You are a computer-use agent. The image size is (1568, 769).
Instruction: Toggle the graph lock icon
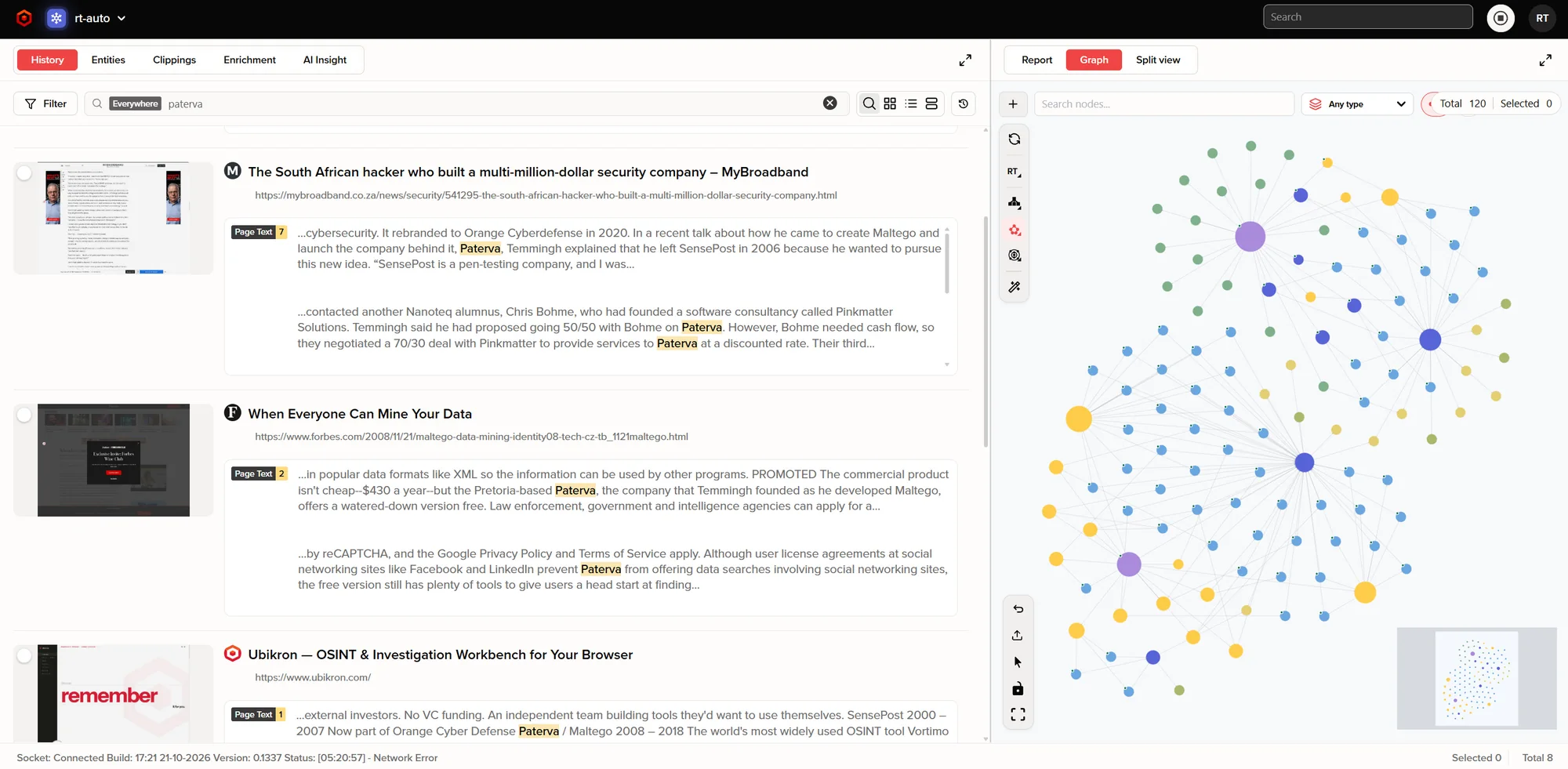coord(1018,689)
